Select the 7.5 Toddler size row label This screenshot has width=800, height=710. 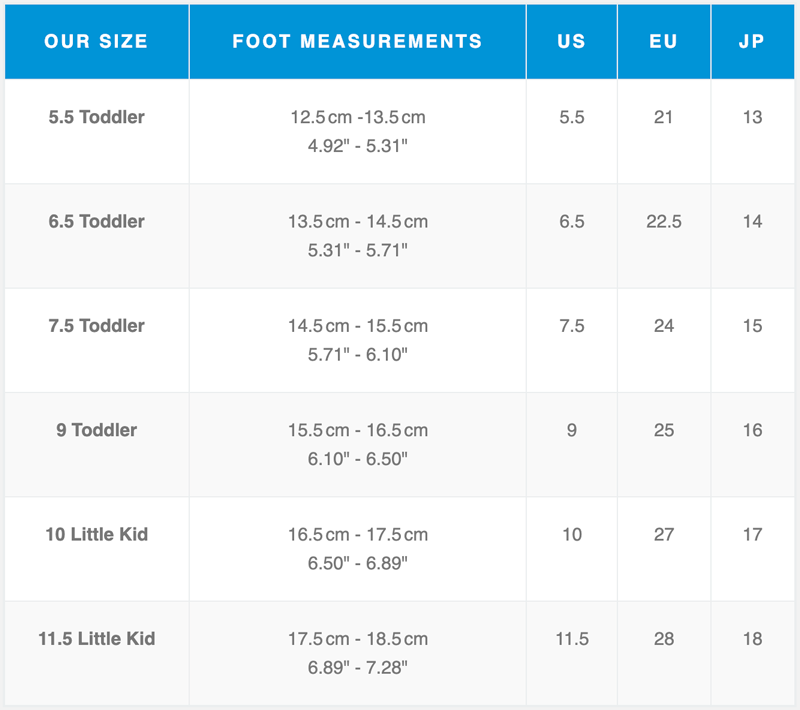point(96,325)
